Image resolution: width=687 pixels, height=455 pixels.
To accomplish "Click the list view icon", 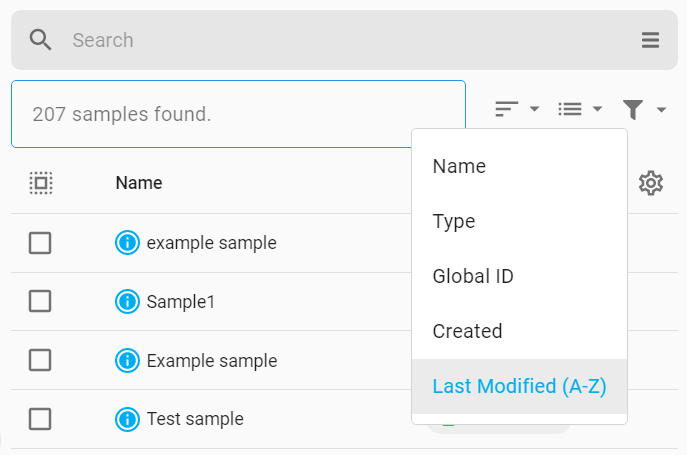I will click(570, 109).
